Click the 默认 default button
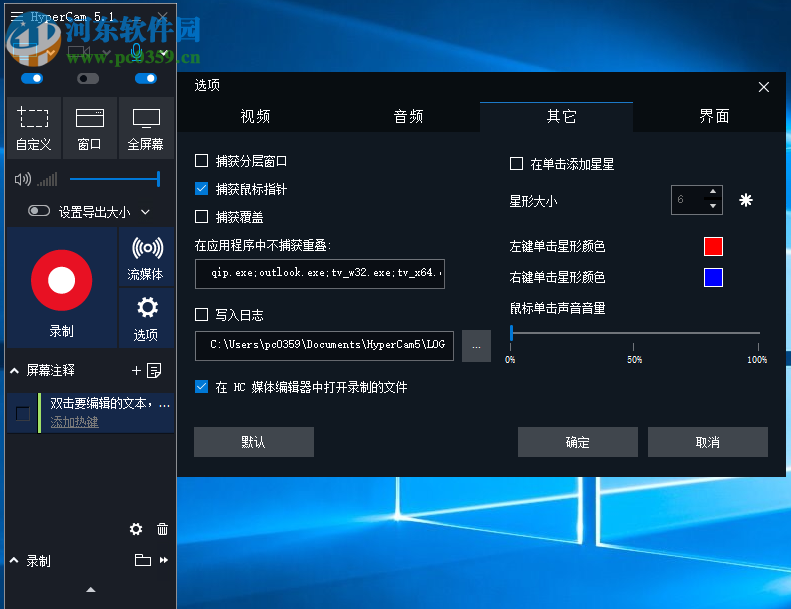 [x=254, y=442]
